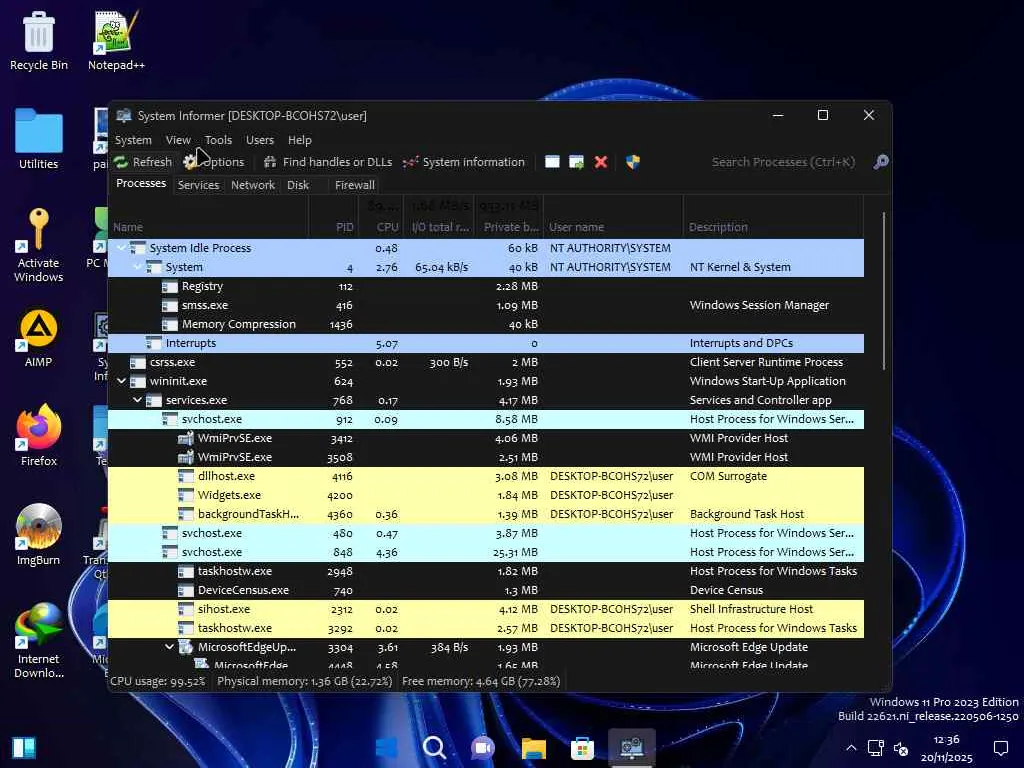Open the View menu
Screen dimensions: 1024x768
click(x=178, y=140)
